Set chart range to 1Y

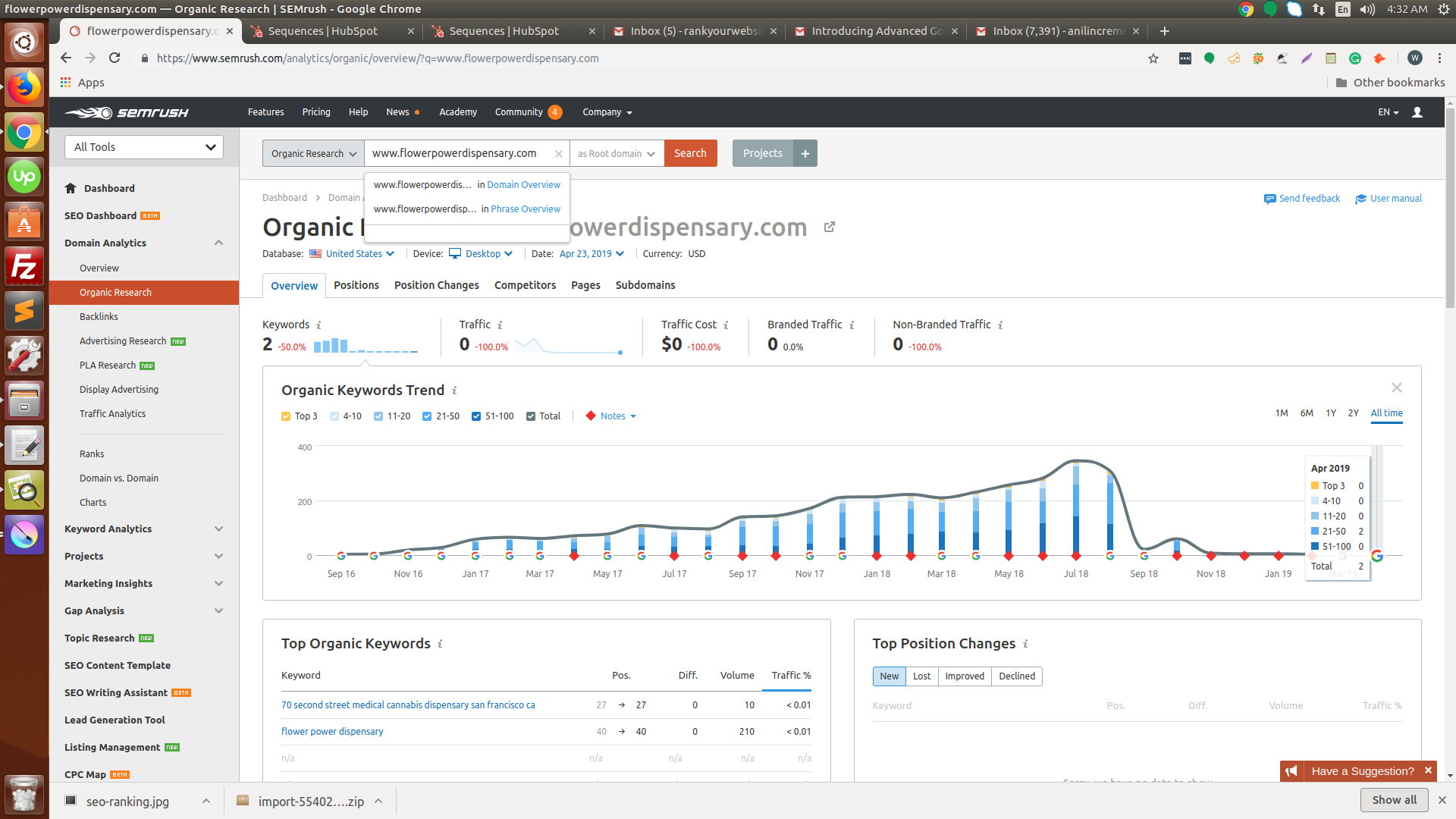pyautogui.click(x=1331, y=413)
